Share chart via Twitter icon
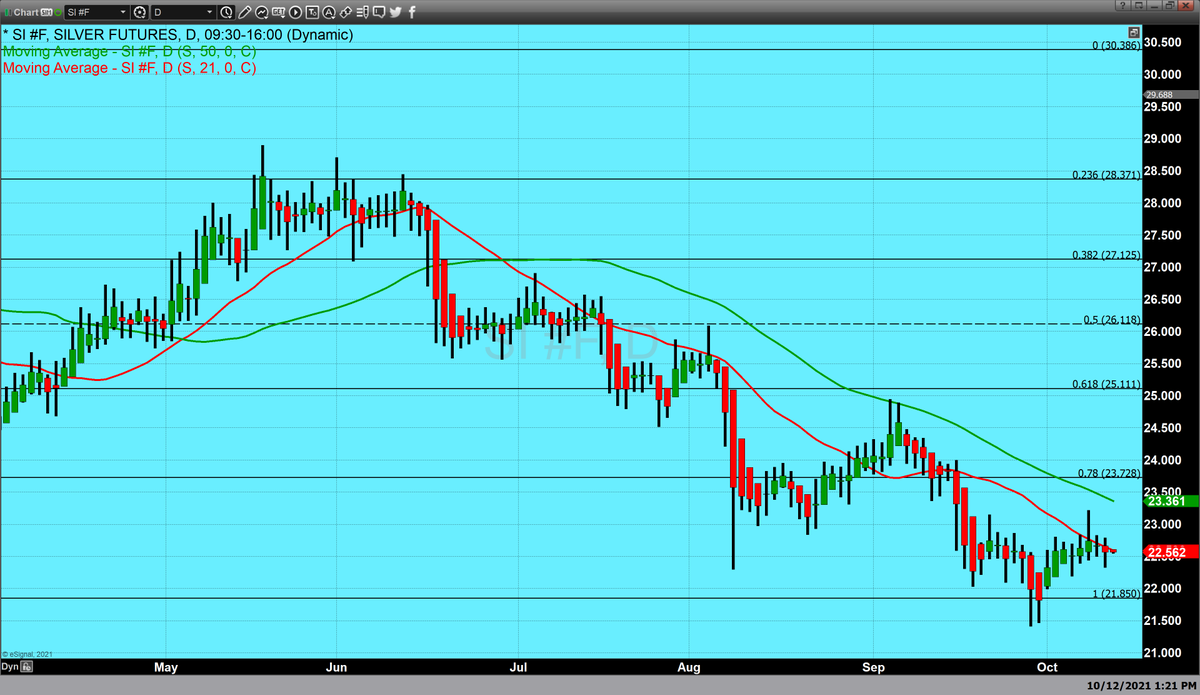This screenshot has width=1200, height=695. click(x=396, y=12)
